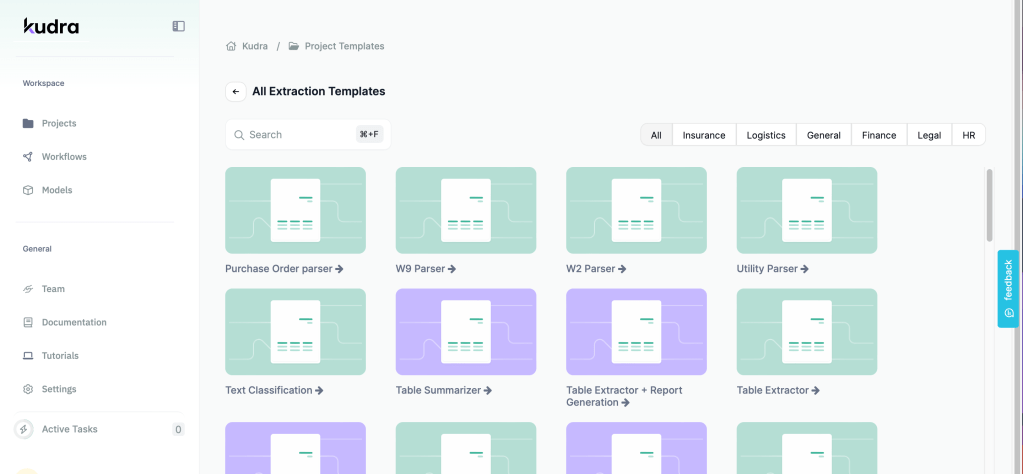Focus the Search templates field
This screenshot has width=1023, height=474.
tap(308, 134)
